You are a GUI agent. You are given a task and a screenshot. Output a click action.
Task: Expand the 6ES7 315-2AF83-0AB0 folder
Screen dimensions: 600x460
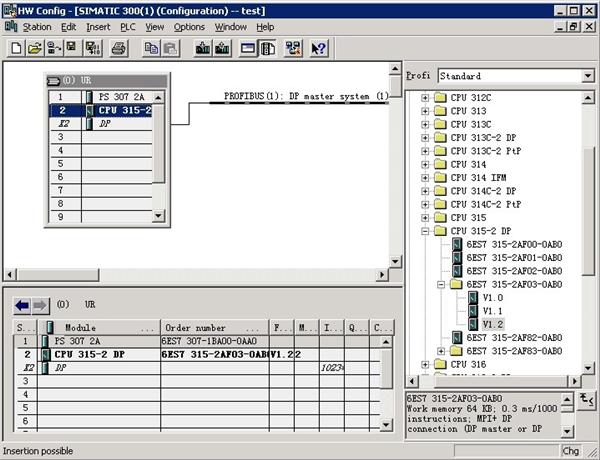tap(441, 351)
